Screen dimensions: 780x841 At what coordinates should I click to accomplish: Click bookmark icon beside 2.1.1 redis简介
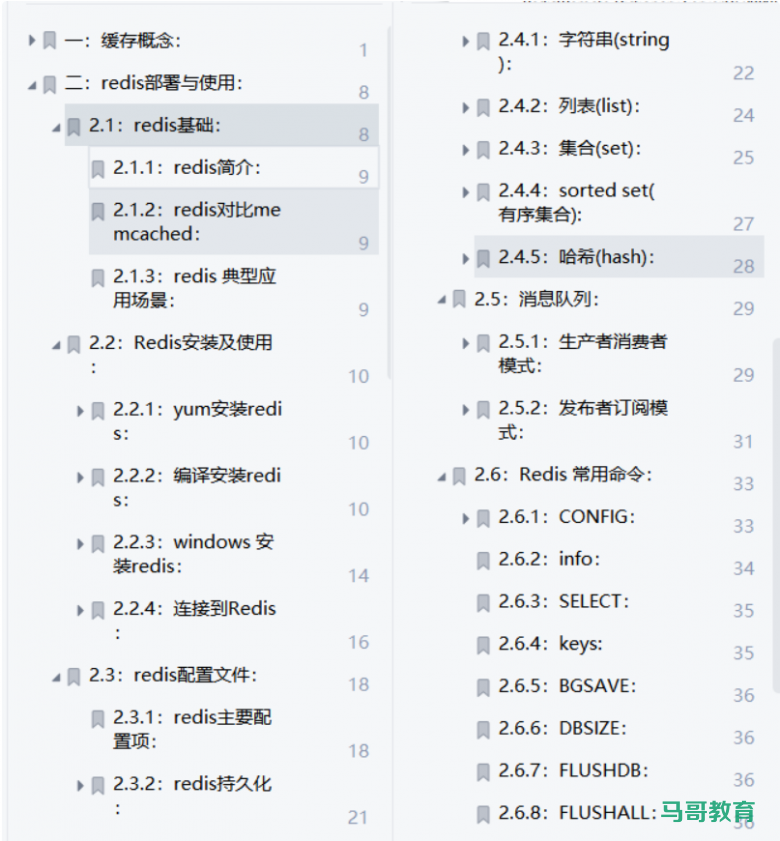[98, 169]
